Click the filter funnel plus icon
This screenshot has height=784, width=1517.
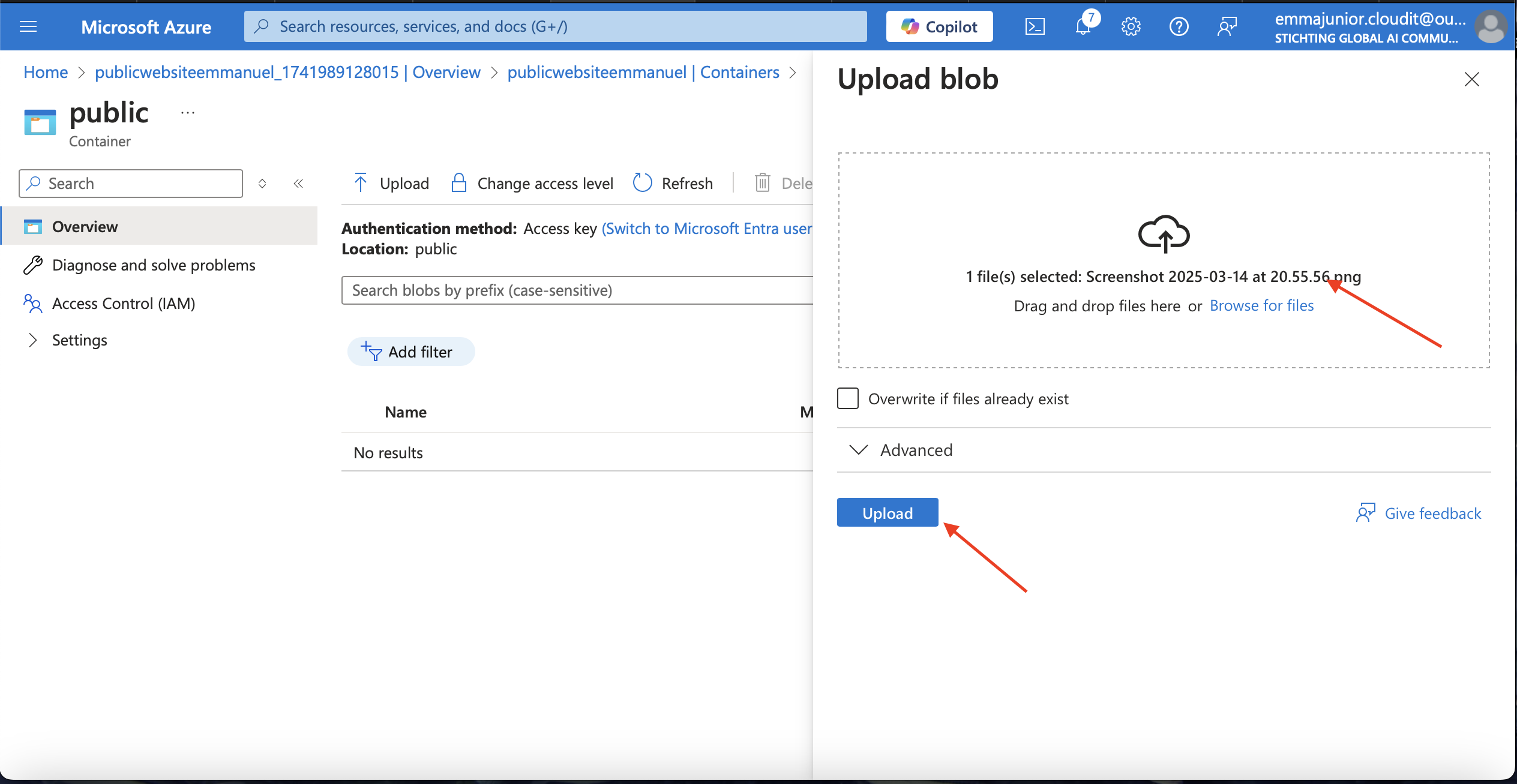pos(371,351)
